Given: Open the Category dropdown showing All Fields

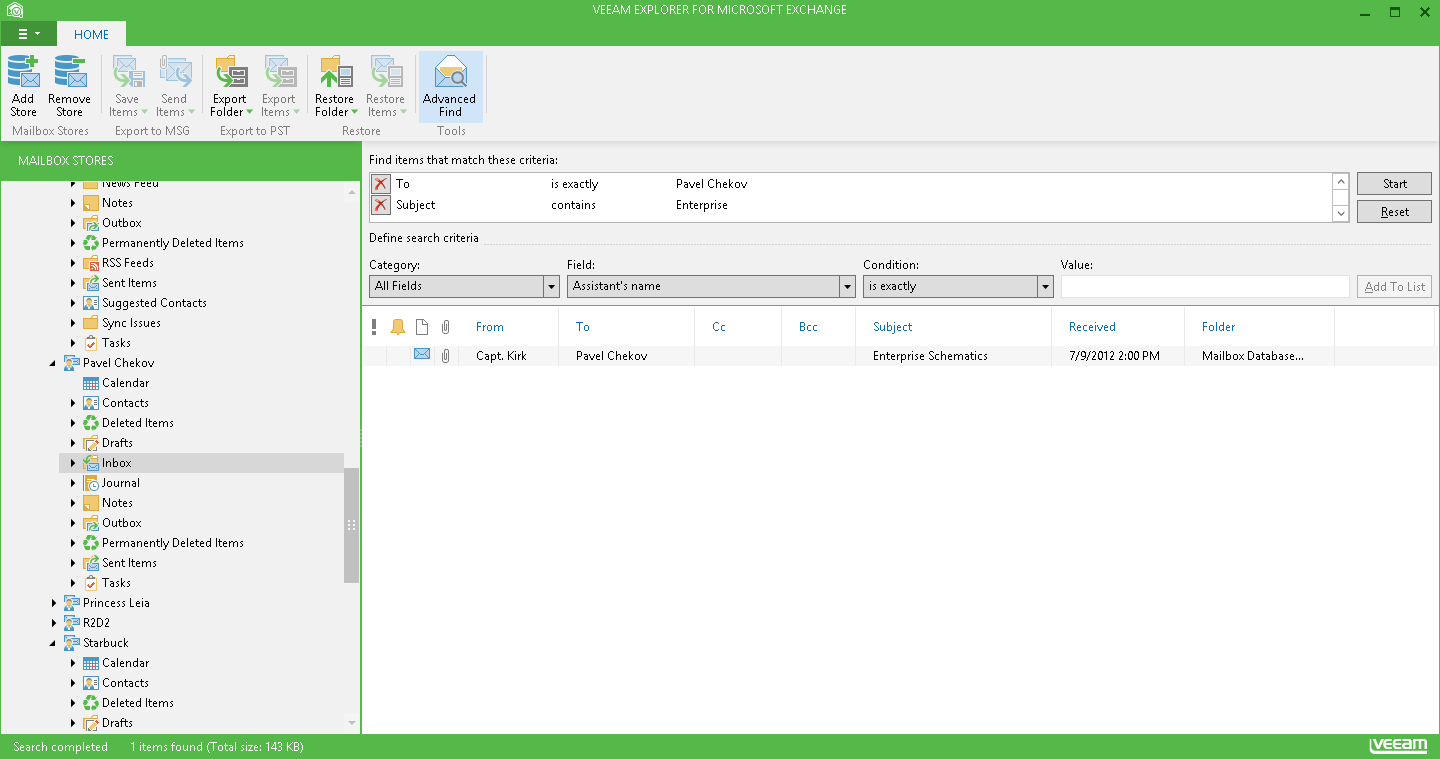Looking at the screenshot, I should pos(464,286).
